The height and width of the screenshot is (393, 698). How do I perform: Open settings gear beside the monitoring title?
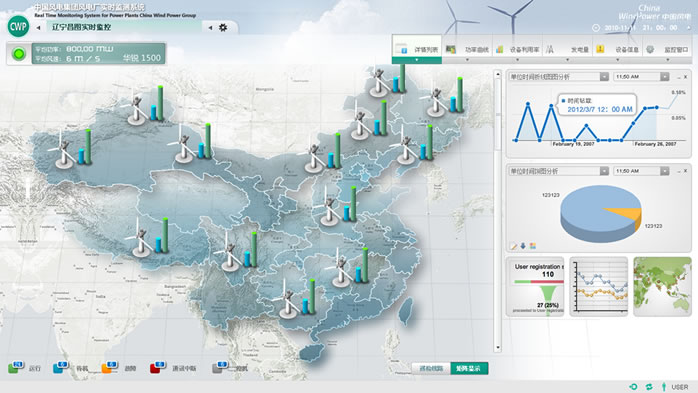[223, 28]
